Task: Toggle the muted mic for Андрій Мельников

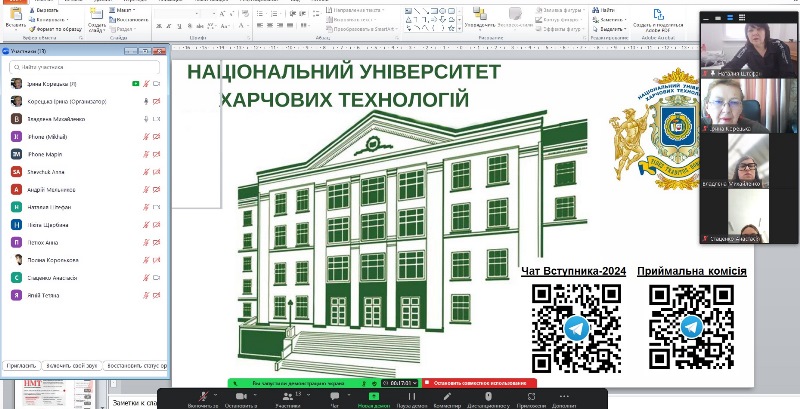Action: [x=146, y=190]
